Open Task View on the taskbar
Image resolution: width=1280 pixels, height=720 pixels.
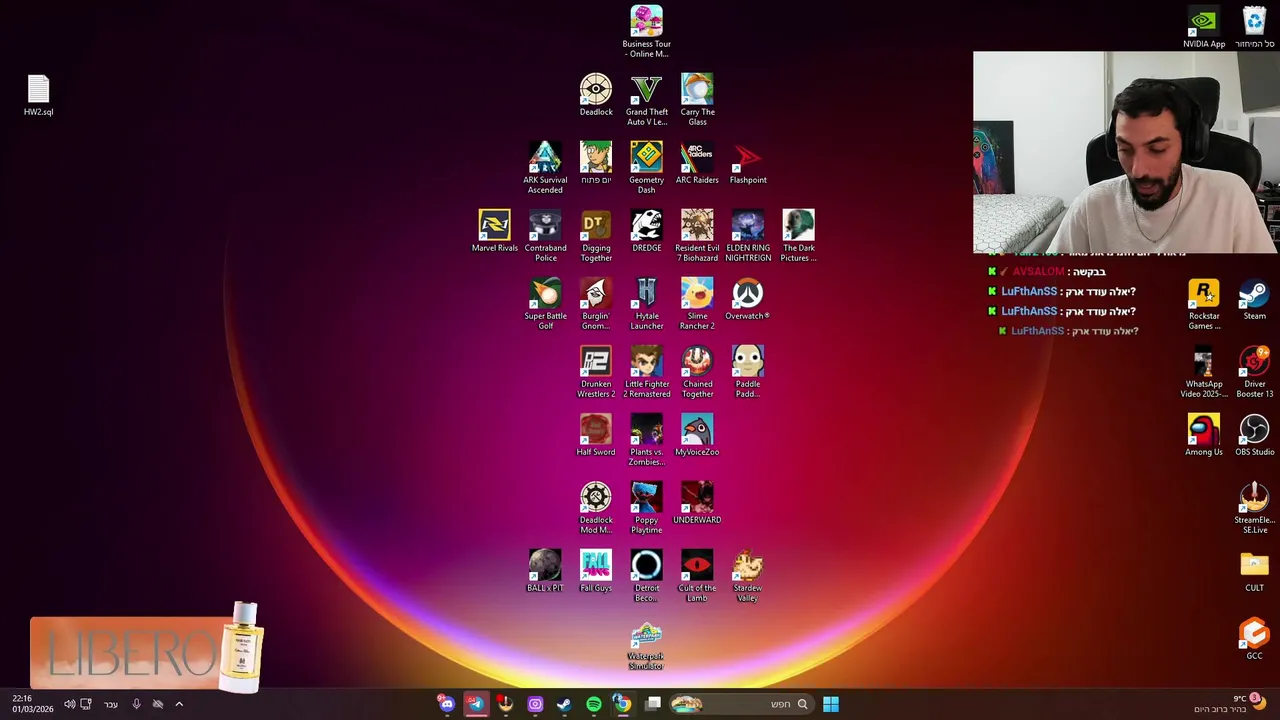click(x=653, y=704)
